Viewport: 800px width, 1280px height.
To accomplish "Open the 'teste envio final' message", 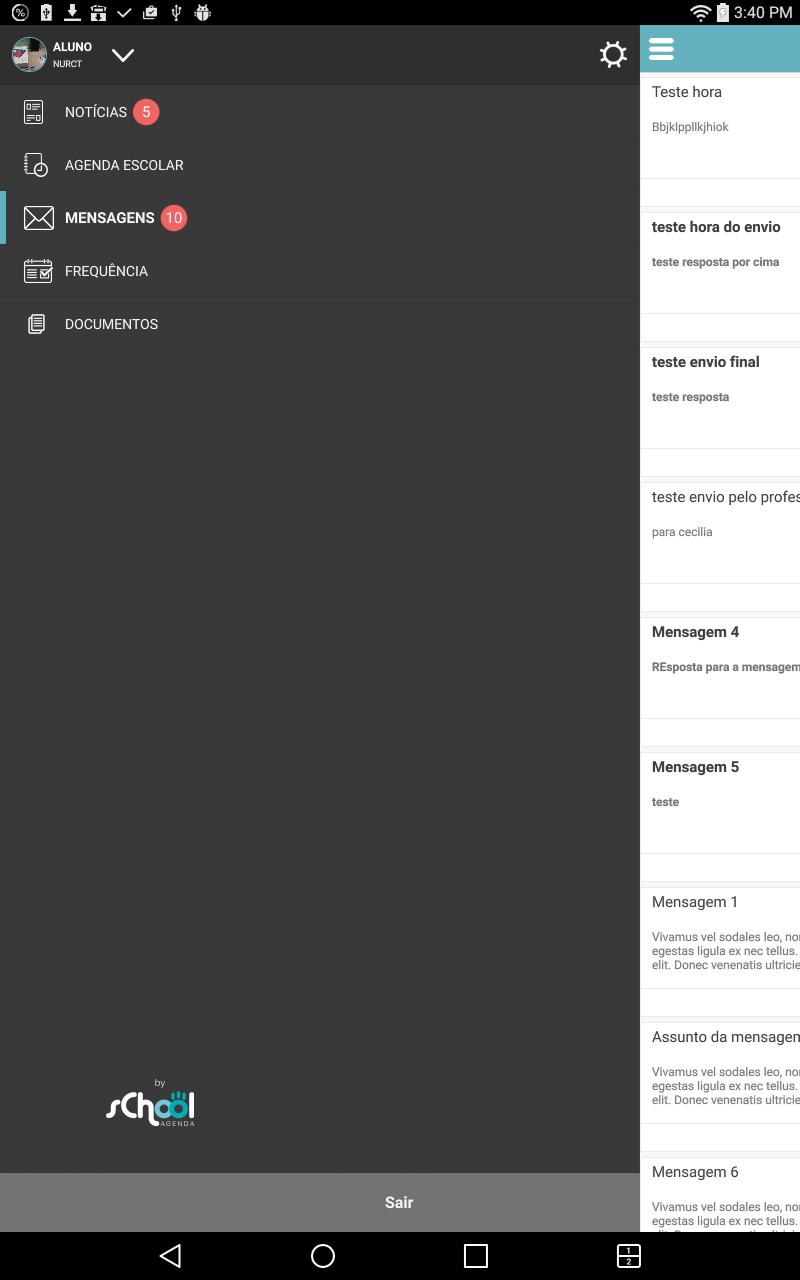I will pos(720,397).
